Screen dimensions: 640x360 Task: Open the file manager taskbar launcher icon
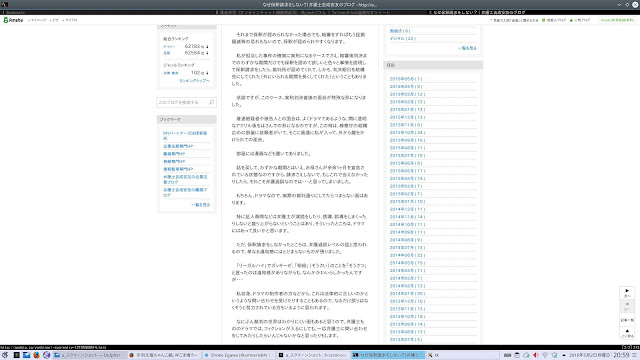tap(27, 355)
